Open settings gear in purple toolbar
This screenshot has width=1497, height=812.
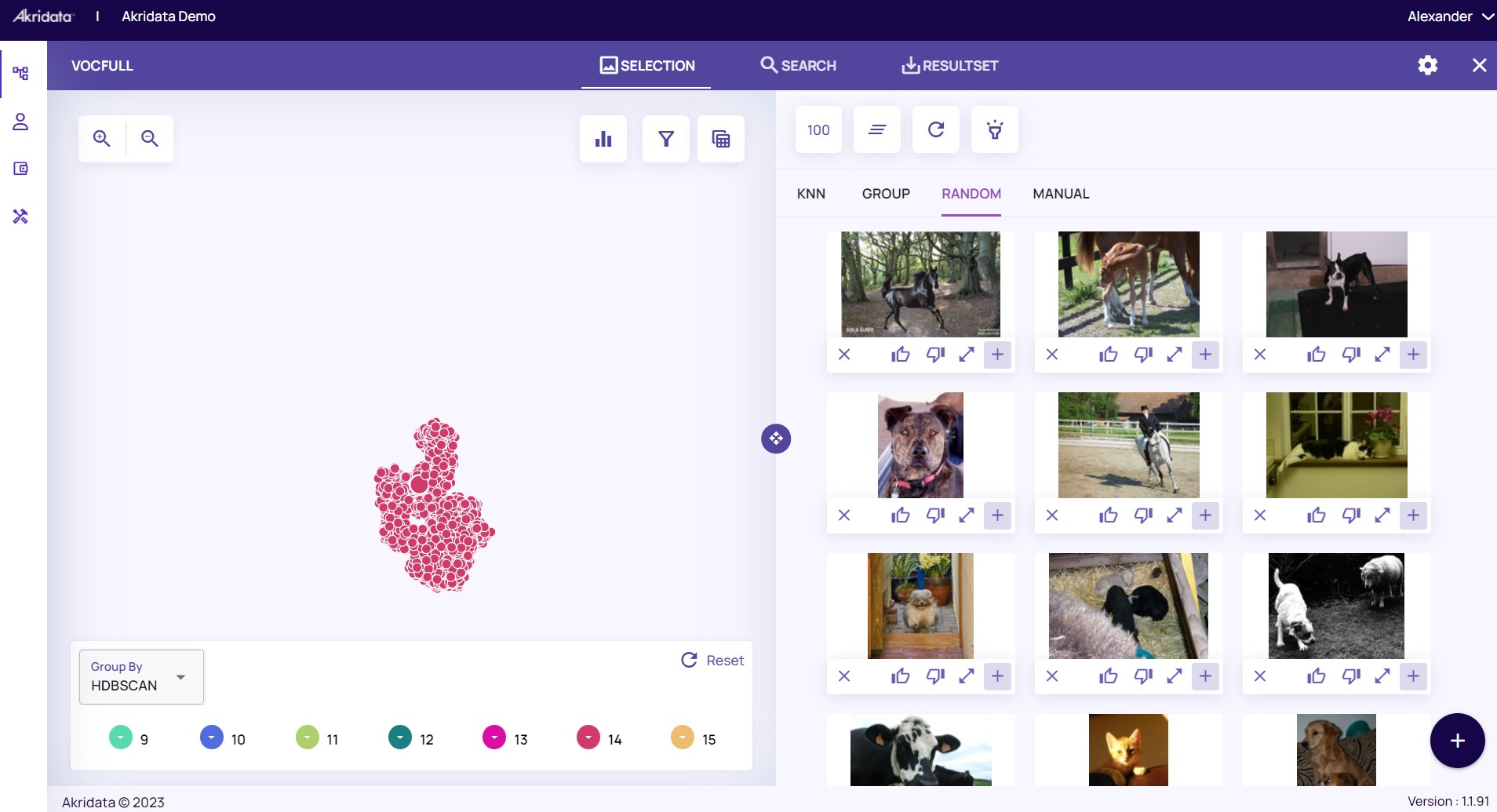coord(1428,65)
